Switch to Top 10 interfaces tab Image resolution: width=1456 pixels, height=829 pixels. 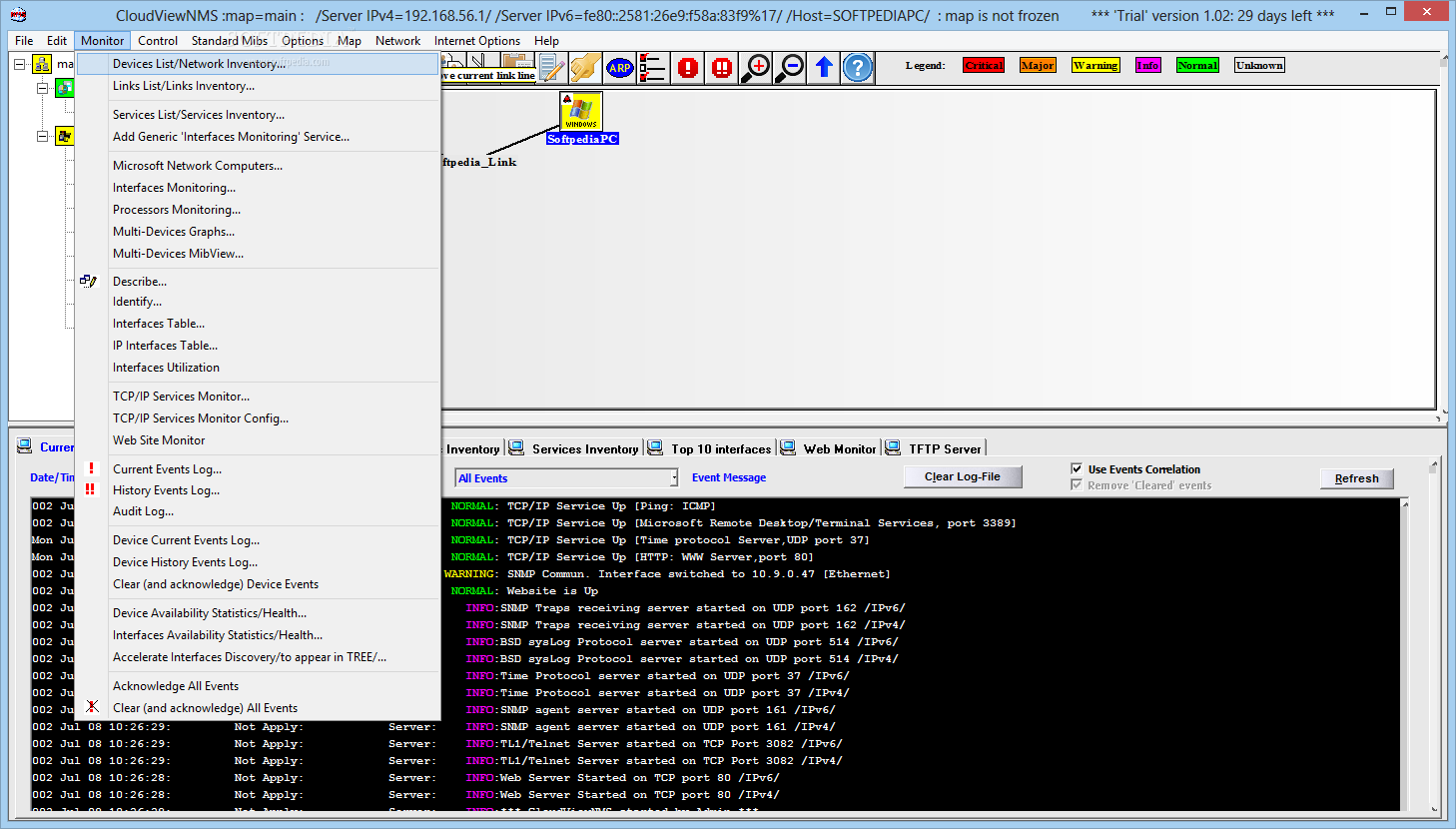click(x=711, y=448)
